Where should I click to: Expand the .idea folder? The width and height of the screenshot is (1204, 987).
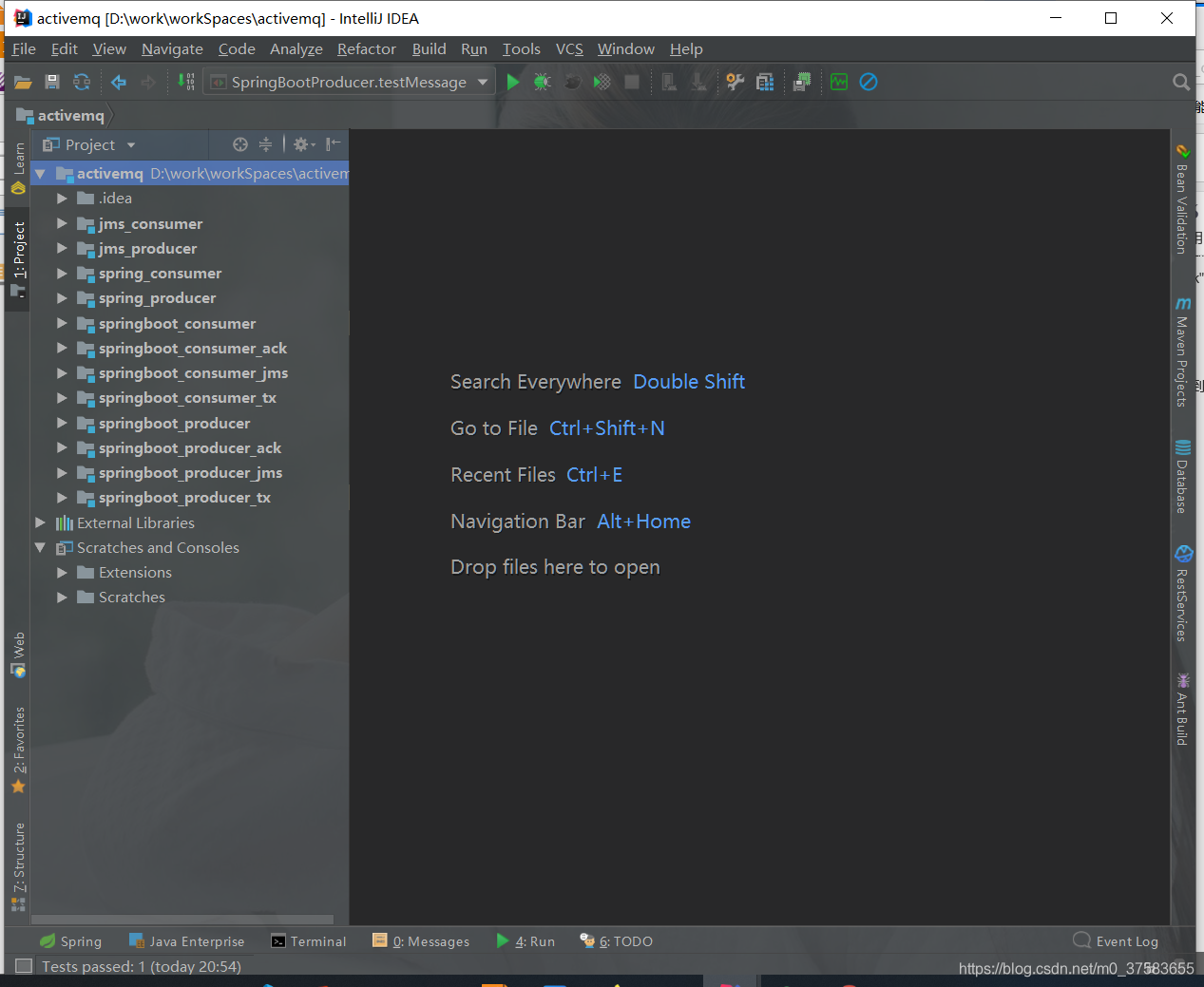tap(62, 199)
